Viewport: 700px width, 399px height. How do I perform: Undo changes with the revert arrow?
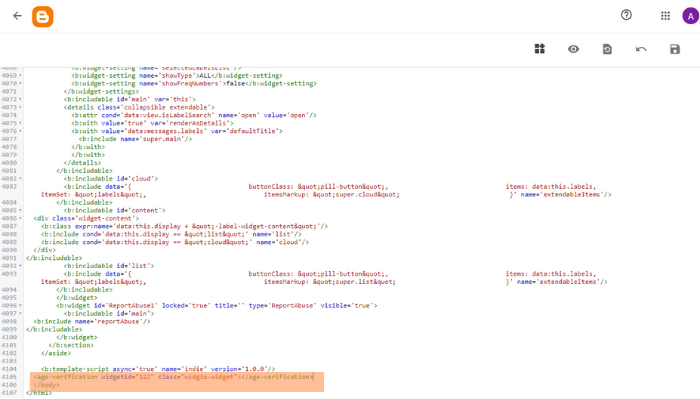tap(641, 49)
